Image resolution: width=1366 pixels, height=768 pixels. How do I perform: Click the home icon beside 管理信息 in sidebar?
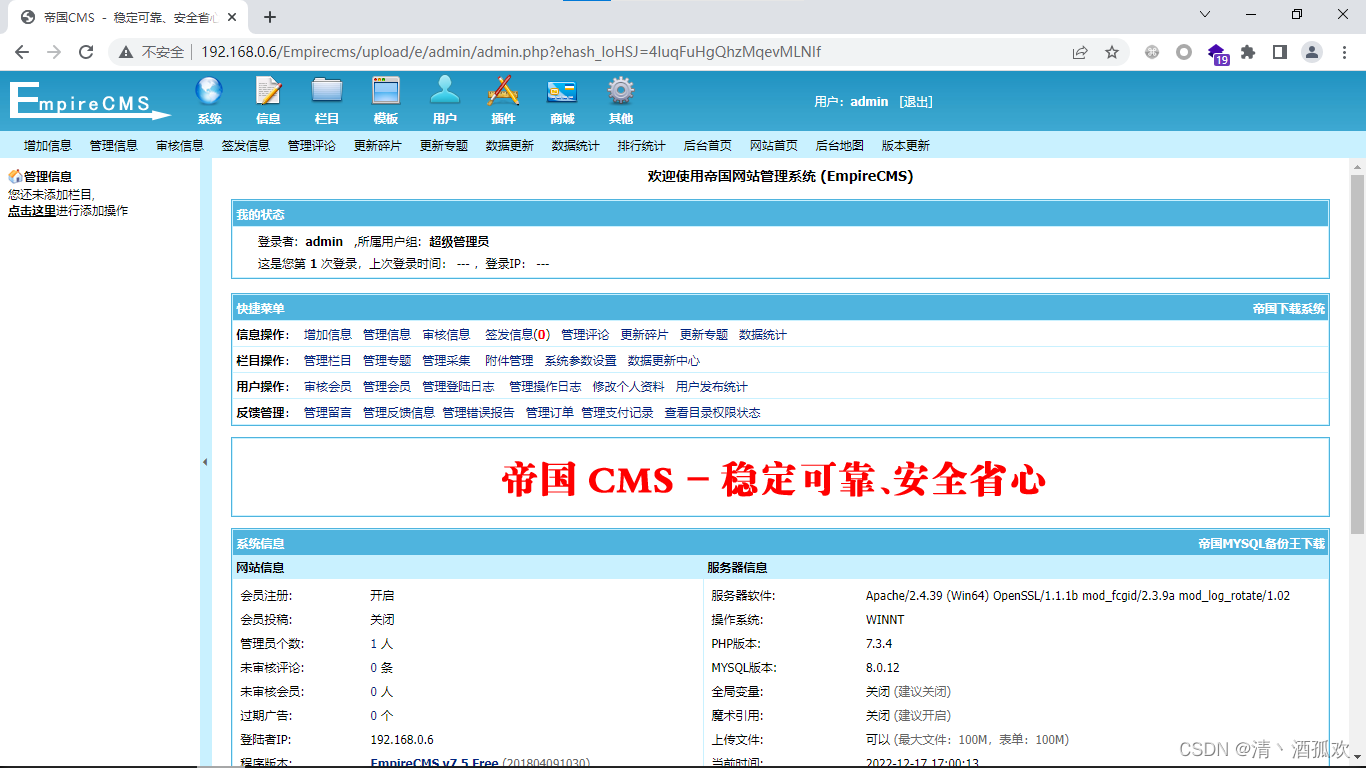click(x=15, y=176)
